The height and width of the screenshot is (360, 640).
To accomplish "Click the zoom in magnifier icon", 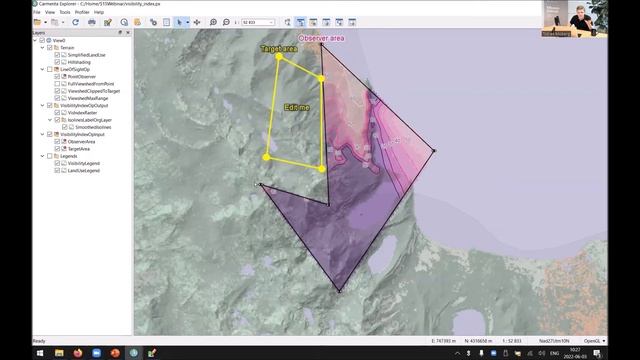I will tap(213, 22).
